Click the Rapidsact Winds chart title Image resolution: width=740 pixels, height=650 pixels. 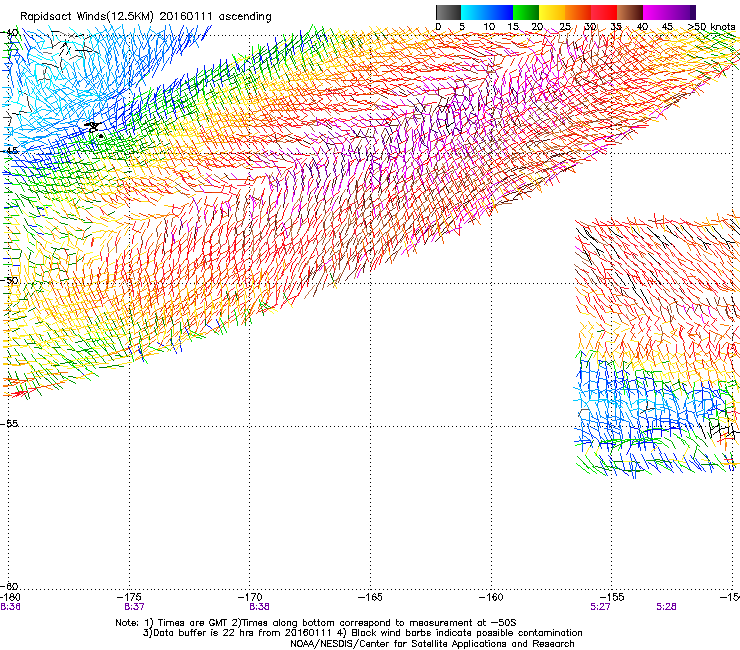(146, 17)
